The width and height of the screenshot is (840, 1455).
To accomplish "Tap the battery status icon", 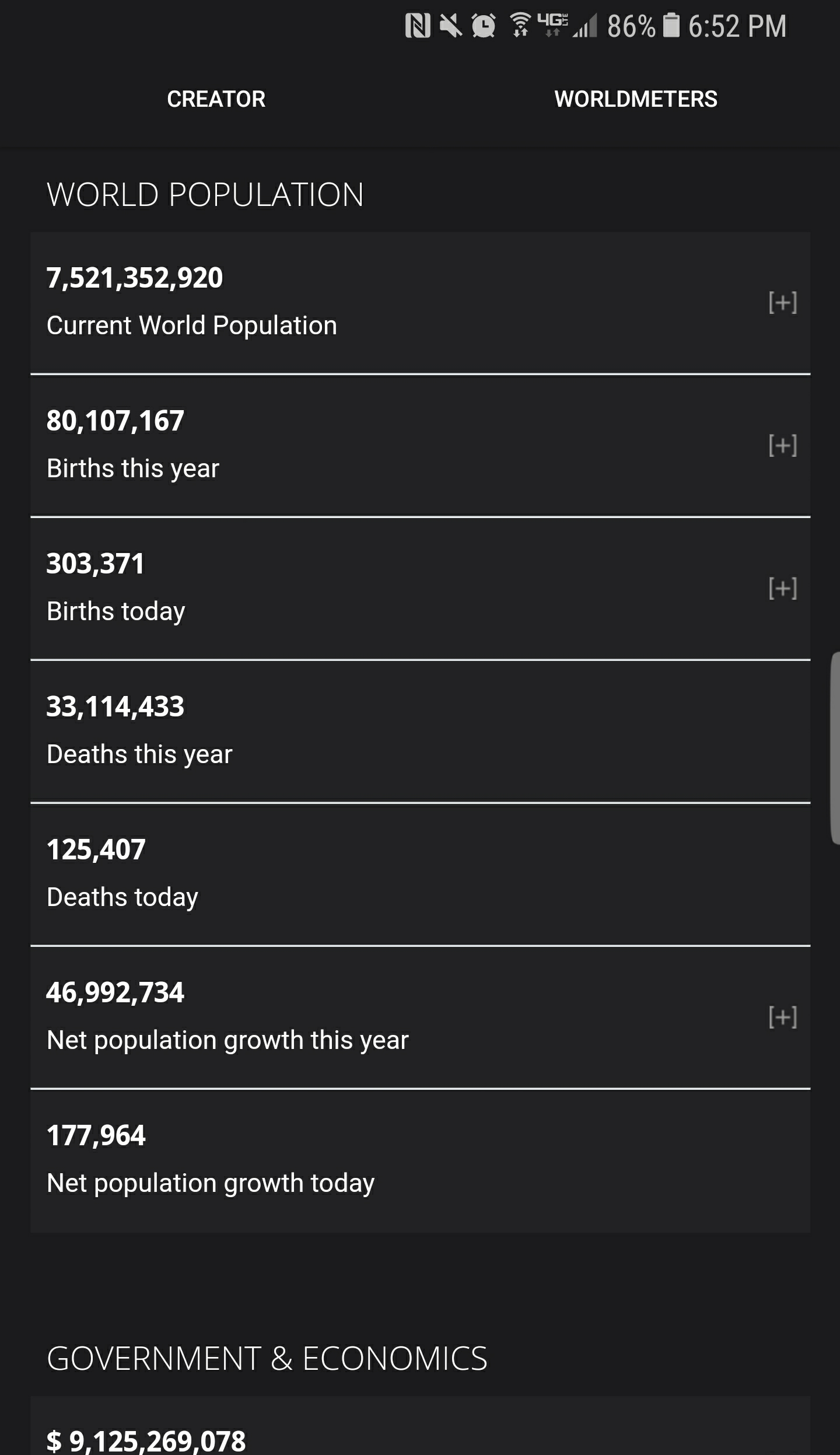I will pos(671,26).
